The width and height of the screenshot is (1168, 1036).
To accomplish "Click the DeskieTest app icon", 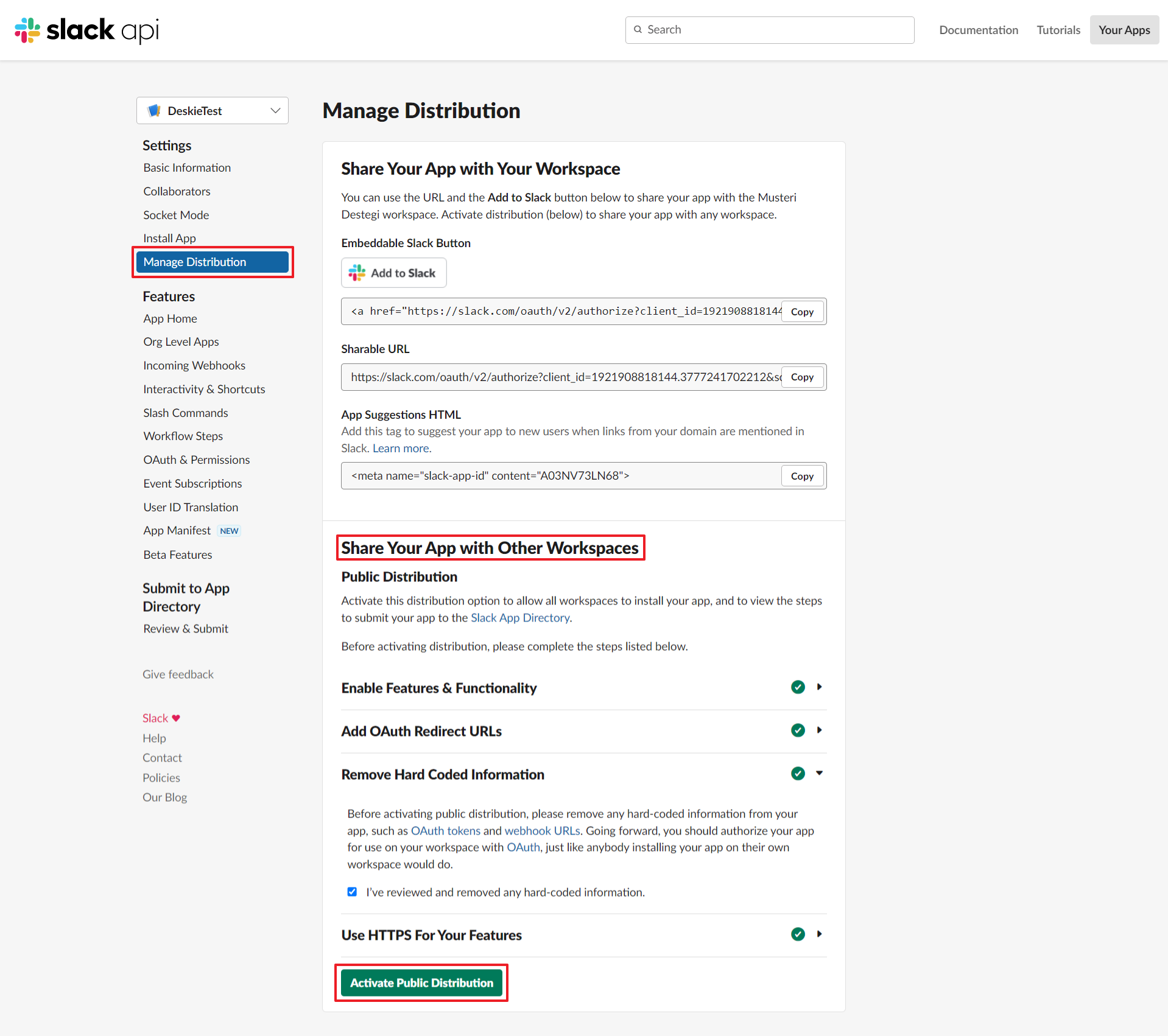I will (x=154, y=111).
